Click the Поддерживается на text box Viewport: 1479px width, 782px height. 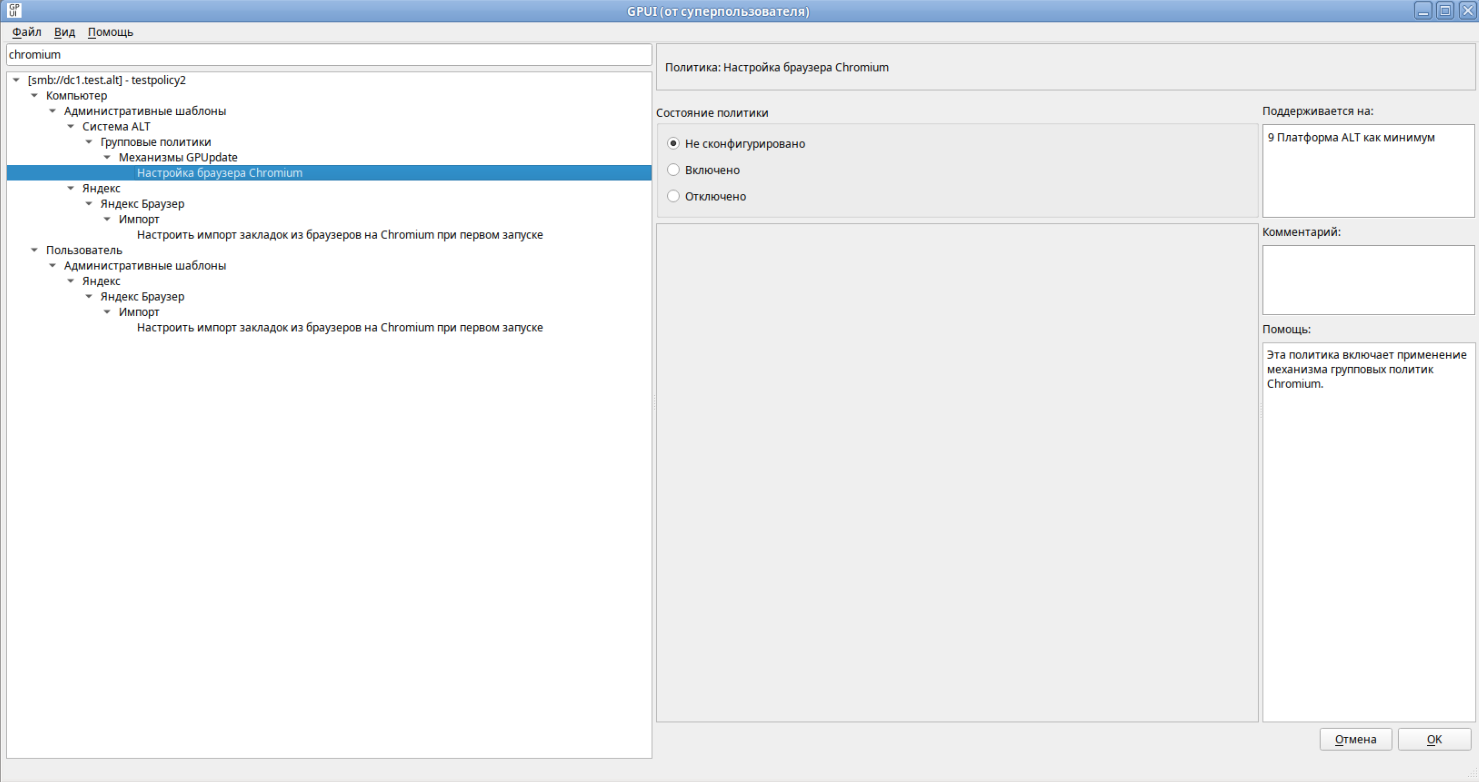tap(1368, 171)
